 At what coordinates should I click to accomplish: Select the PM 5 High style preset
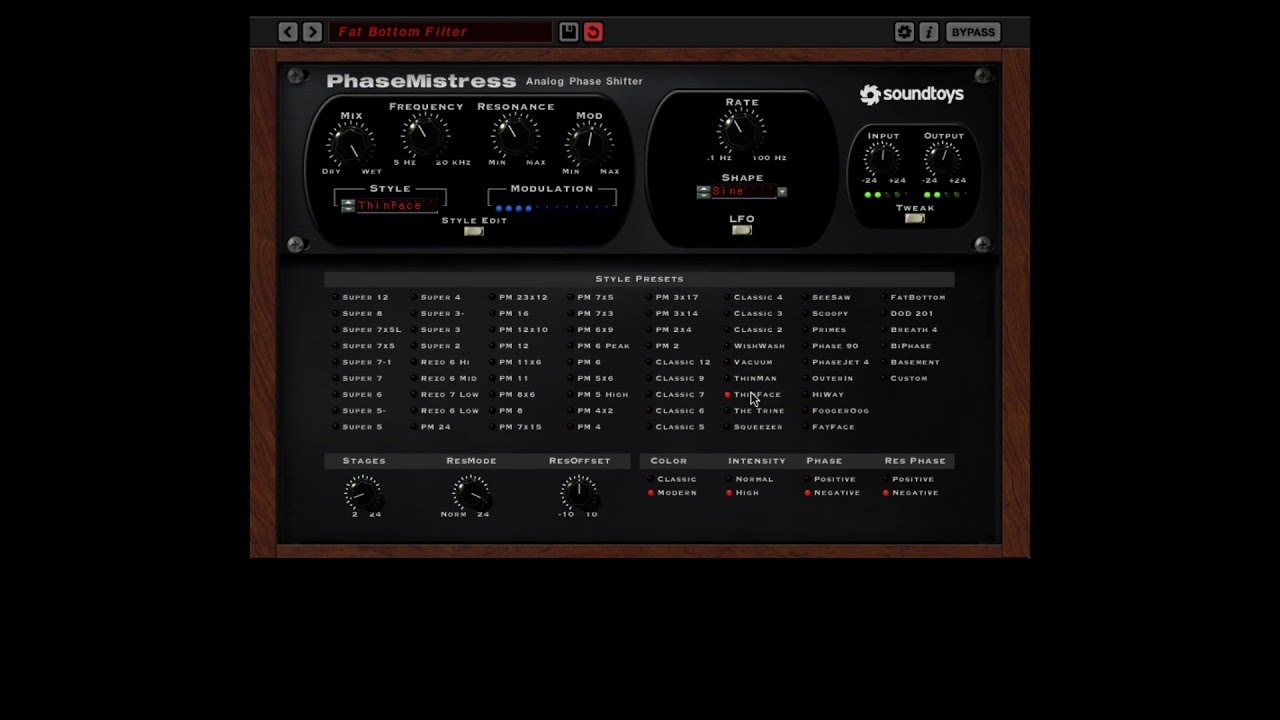click(x=598, y=394)
